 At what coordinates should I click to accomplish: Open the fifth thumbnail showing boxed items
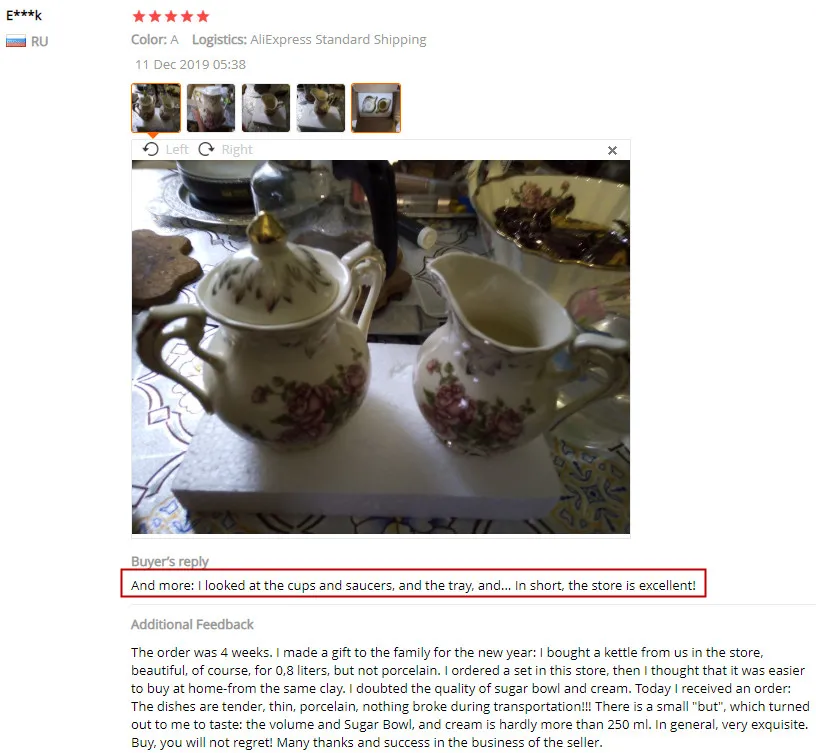(376, 108)
